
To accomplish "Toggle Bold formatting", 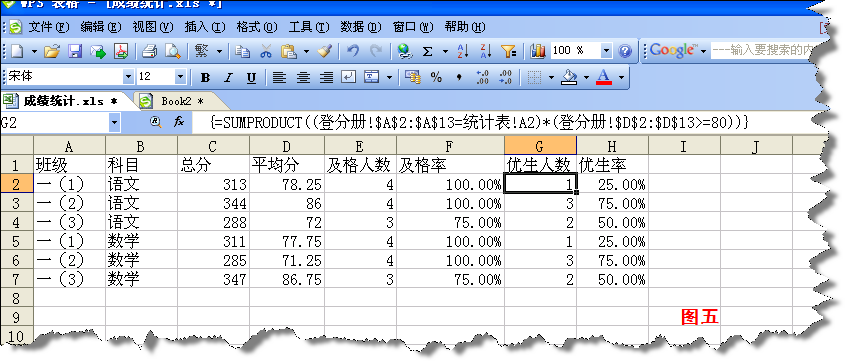I will pyautogui.click(x=205, y=78).
